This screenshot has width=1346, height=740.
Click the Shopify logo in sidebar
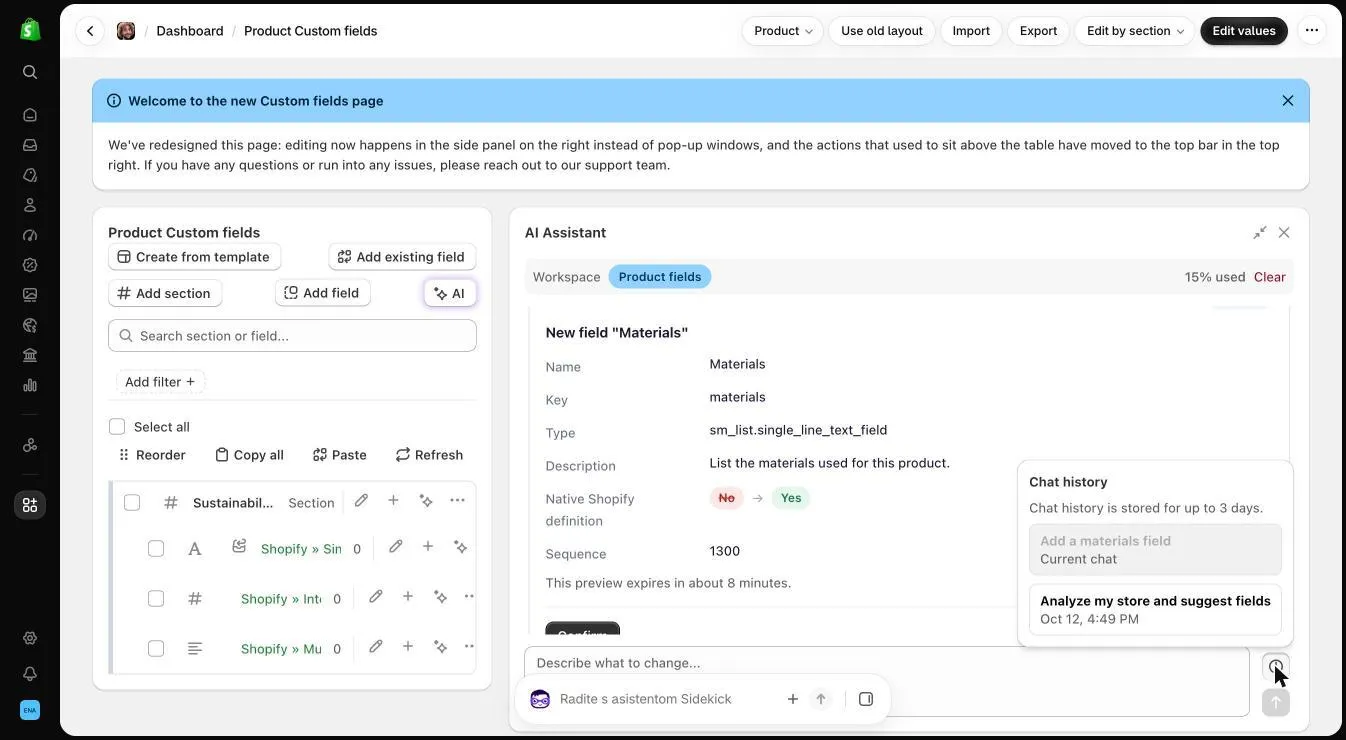(30, 29)
